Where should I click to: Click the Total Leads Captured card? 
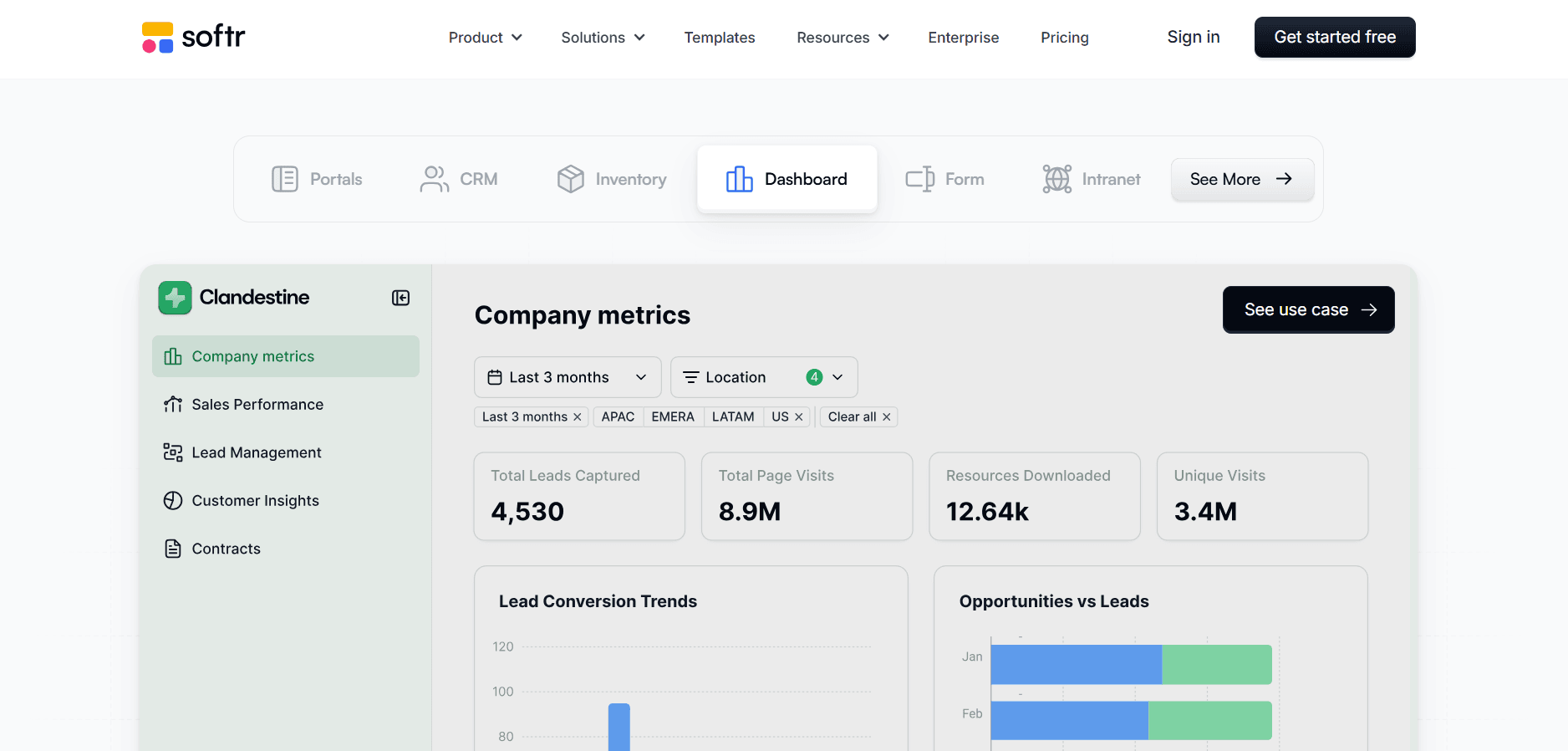point(579,497)
